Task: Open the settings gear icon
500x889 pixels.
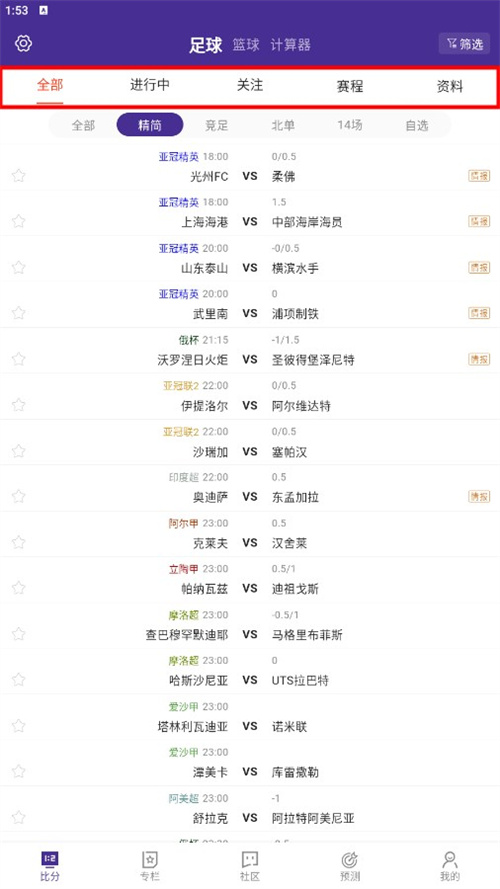Action: (x=23, y=44)
